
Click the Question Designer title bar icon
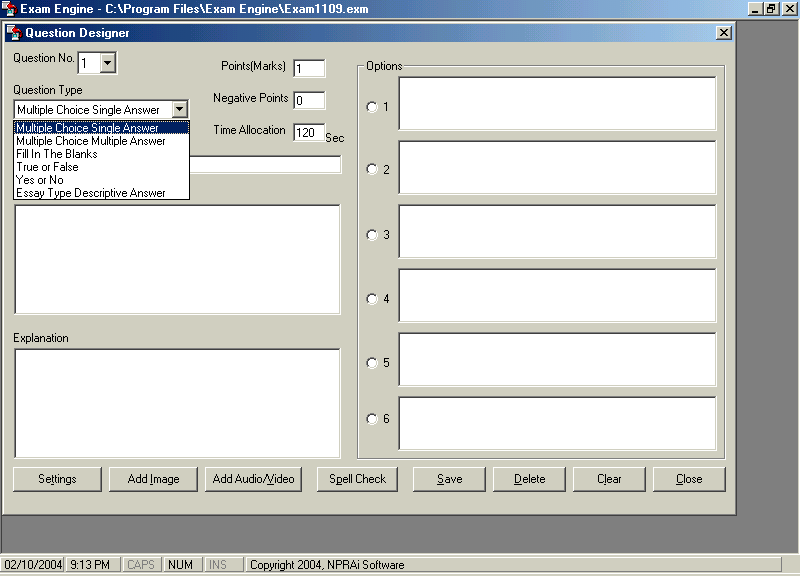click(x=14, y=33)
